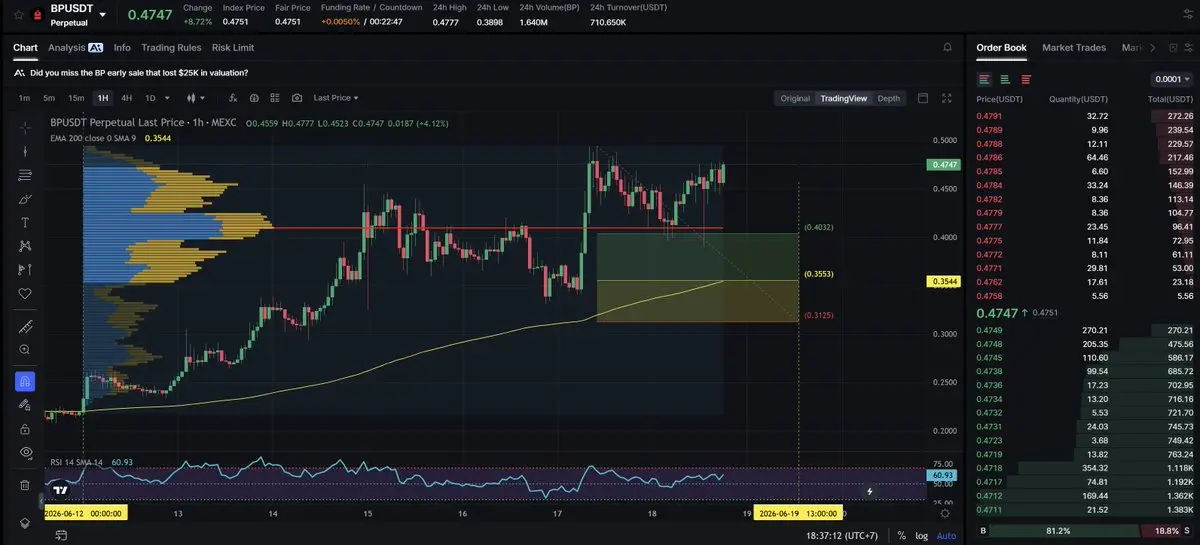Select the brush drawing tool
The image size is (1200, 545).
(25, 199)
